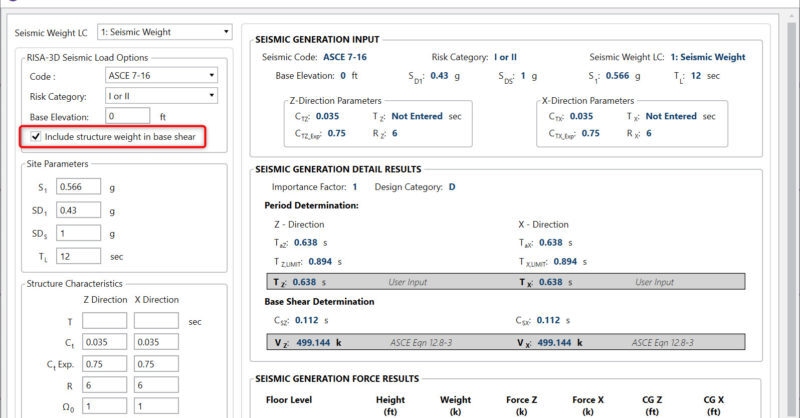The width and height of the screenshot is (800, 418).
Task: Select the Ct field in X Direction
Action: click(155, 342)
